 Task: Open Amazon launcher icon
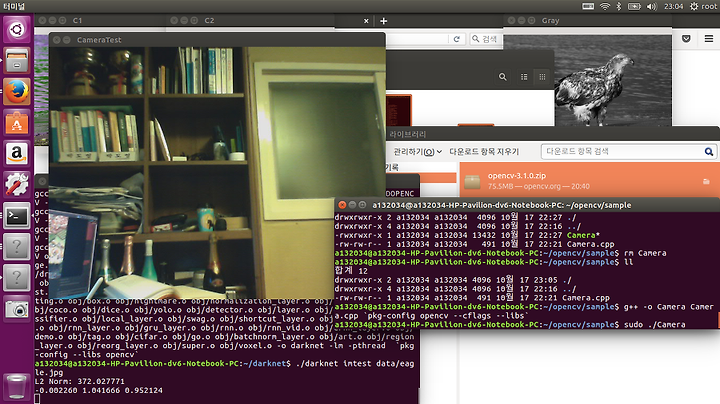(x=17, y=153)
